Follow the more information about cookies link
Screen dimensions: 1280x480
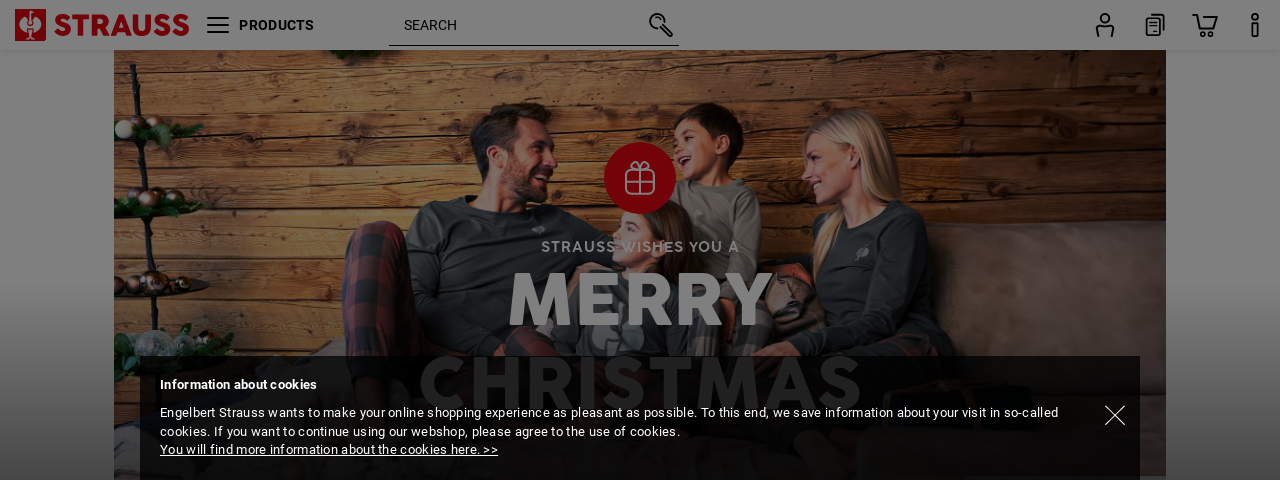coord(329,450)
